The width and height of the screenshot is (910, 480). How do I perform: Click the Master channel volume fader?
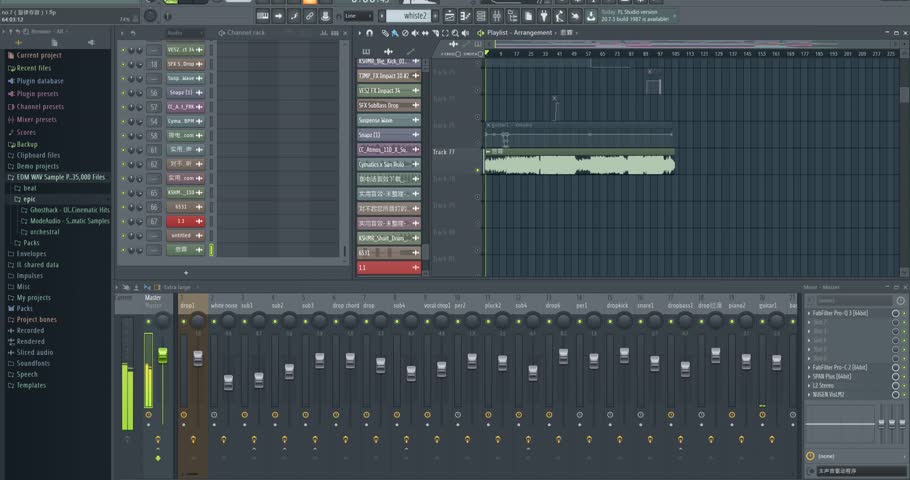coord(162,354)
